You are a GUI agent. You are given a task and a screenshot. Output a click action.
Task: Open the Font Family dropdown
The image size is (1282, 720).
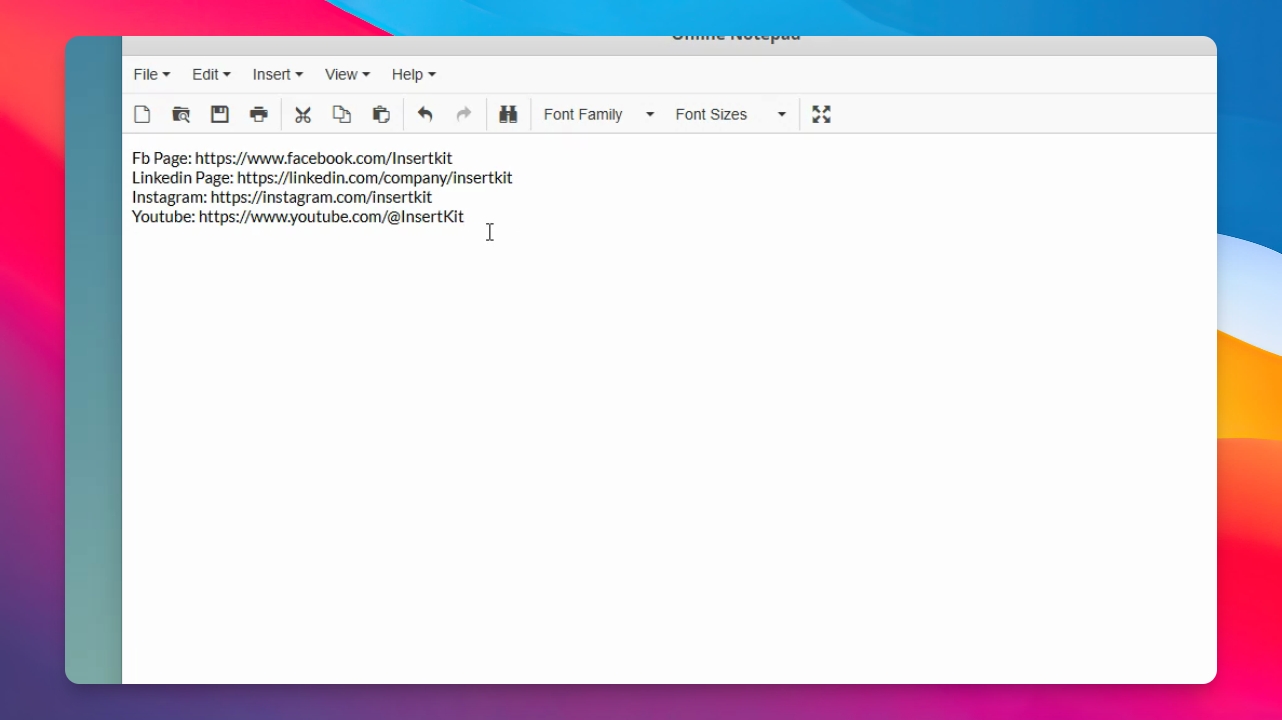coord(598,114)
